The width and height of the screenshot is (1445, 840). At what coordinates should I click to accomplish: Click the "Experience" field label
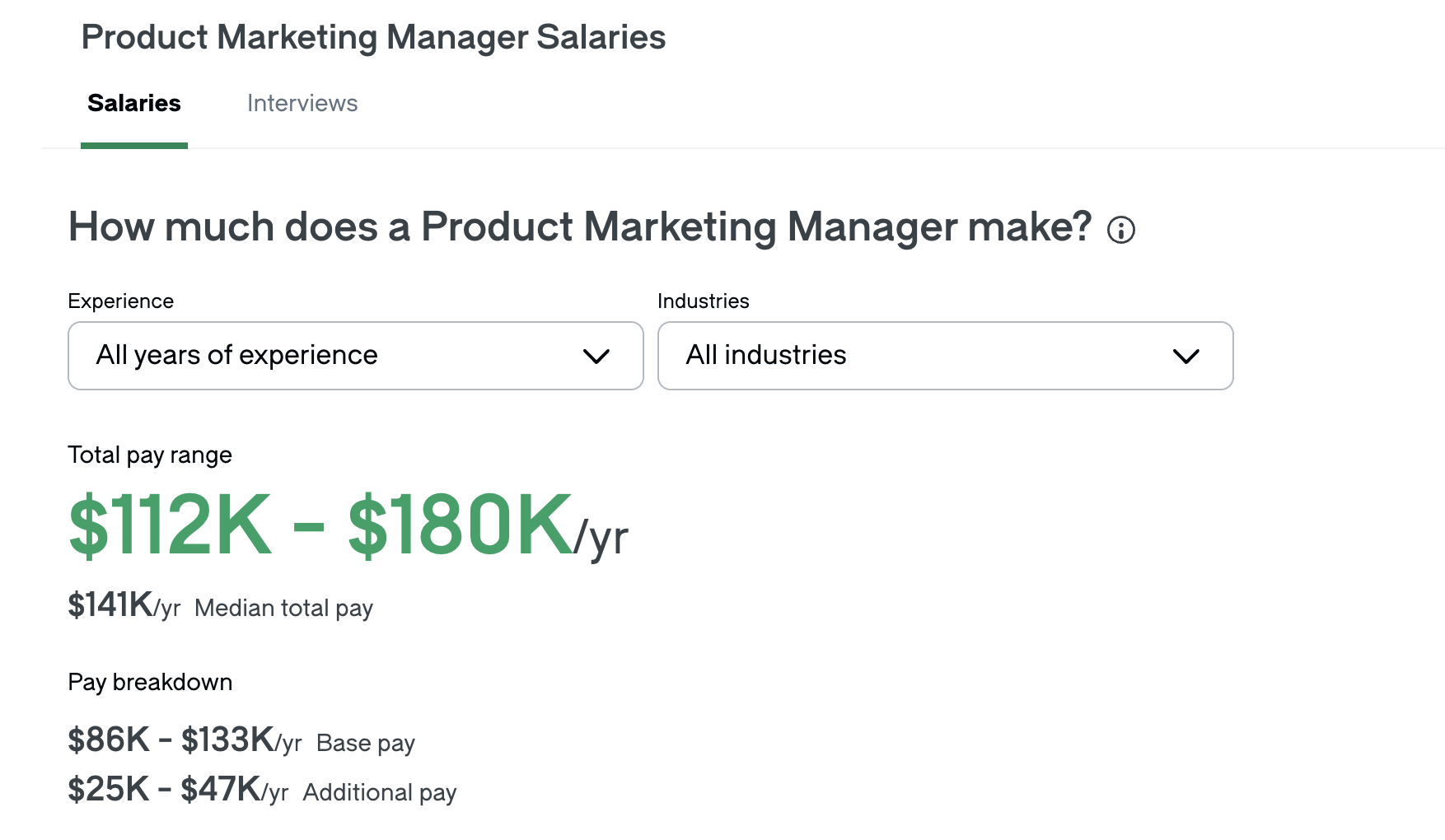click(120, 301)
